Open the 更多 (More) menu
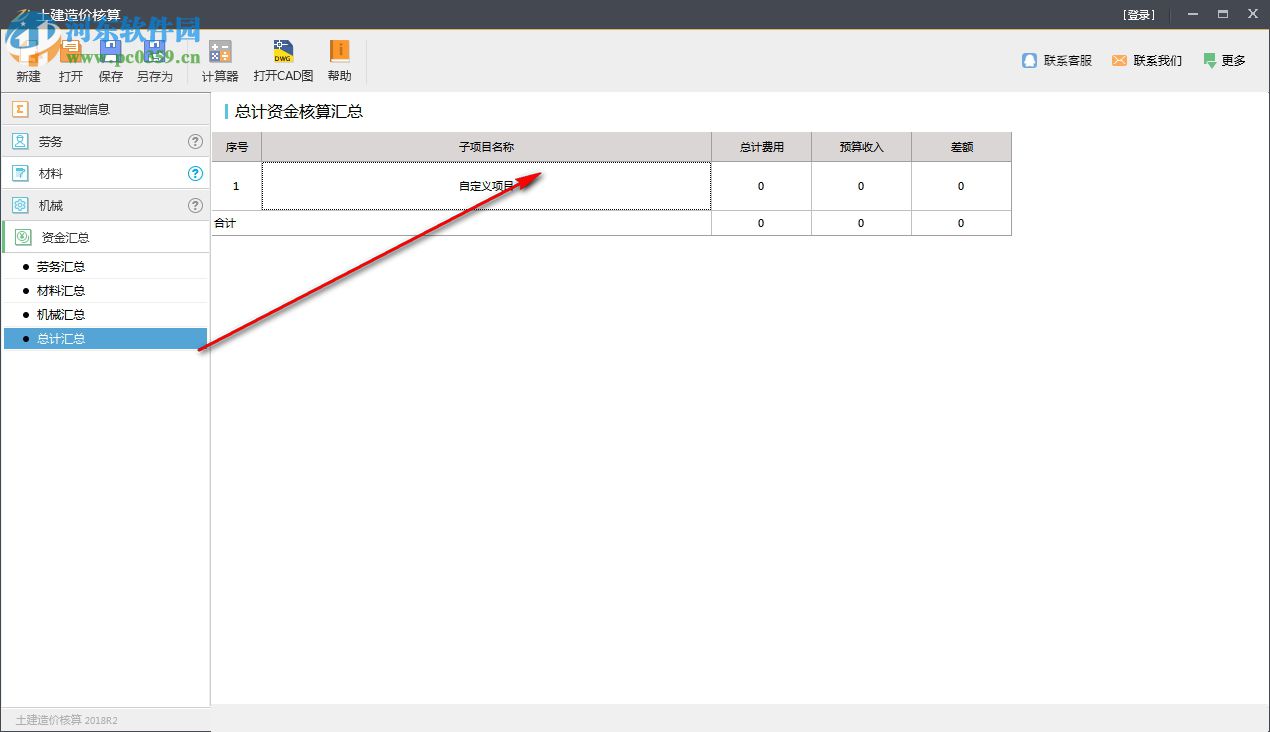Image resolution: width=1270 pixels, height=732 pixels. tap(1224, 61)
